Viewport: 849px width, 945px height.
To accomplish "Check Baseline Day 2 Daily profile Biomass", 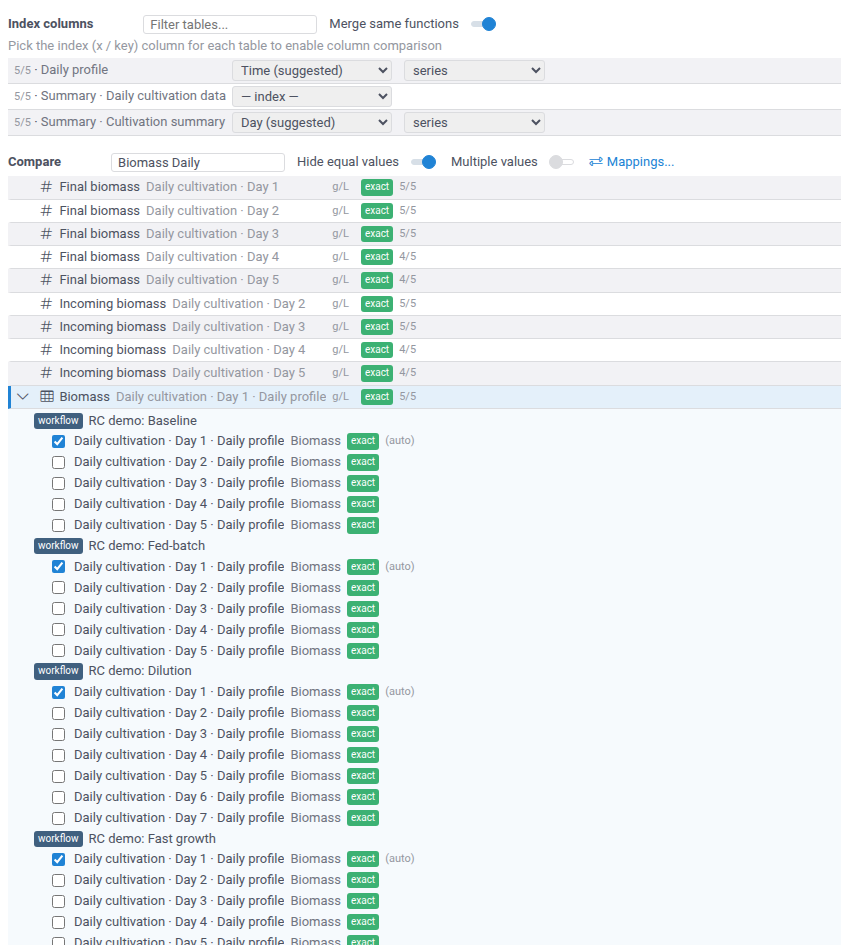I will click(58, 462).
